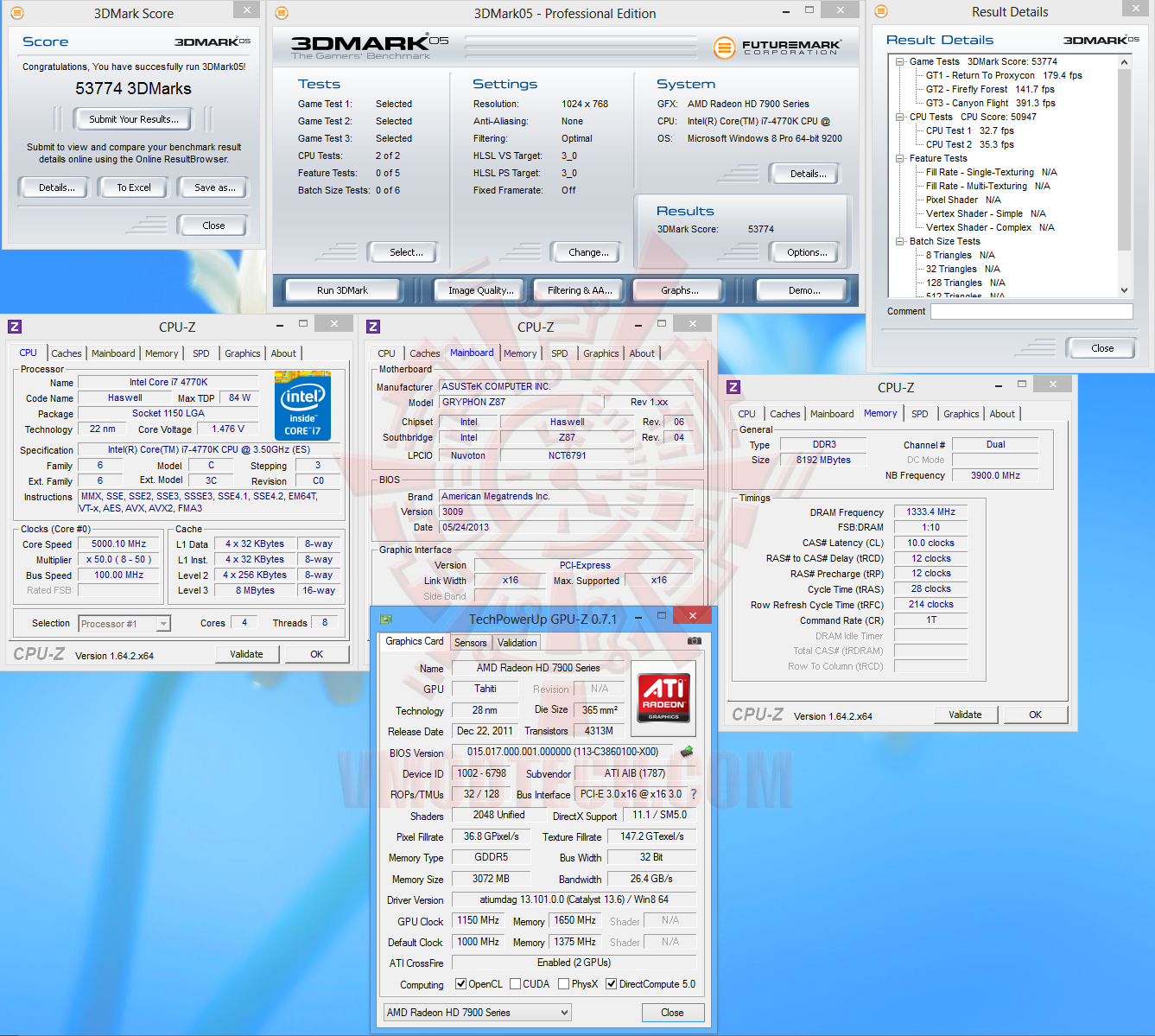
Task: Click the GPU-Z title bar graphics card icon
Action: click(x=386, y=619)
